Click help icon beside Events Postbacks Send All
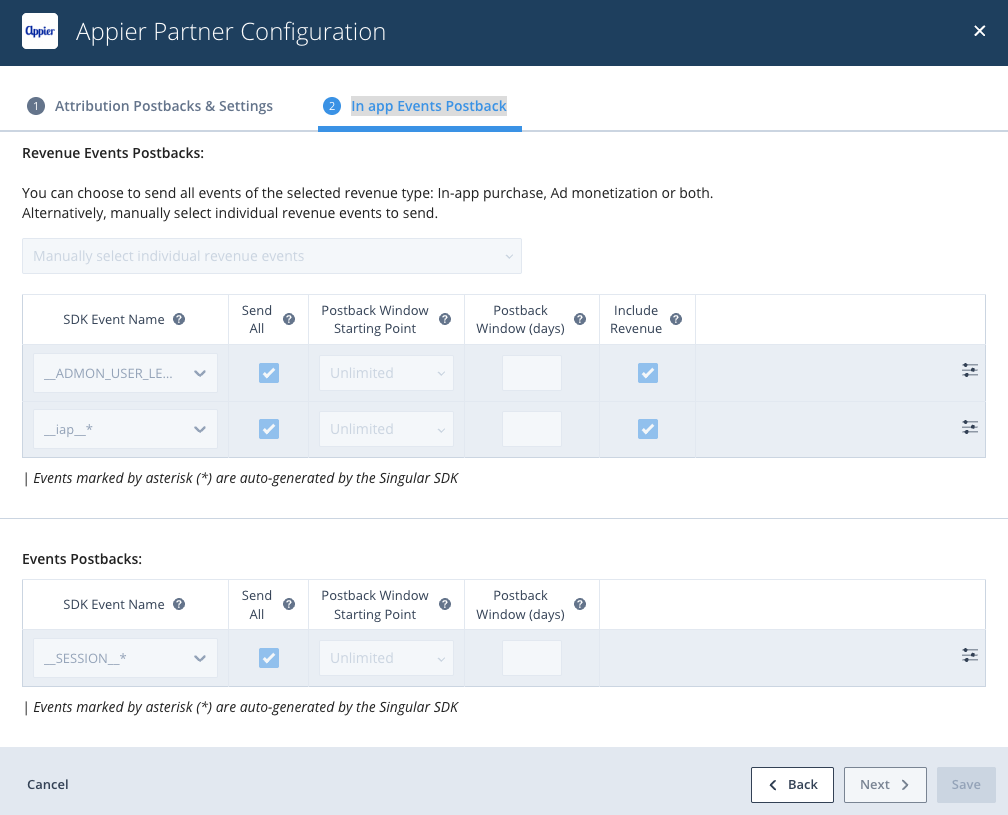The height and width of the screenshot is (815, 1008). [x=289, y=604]
